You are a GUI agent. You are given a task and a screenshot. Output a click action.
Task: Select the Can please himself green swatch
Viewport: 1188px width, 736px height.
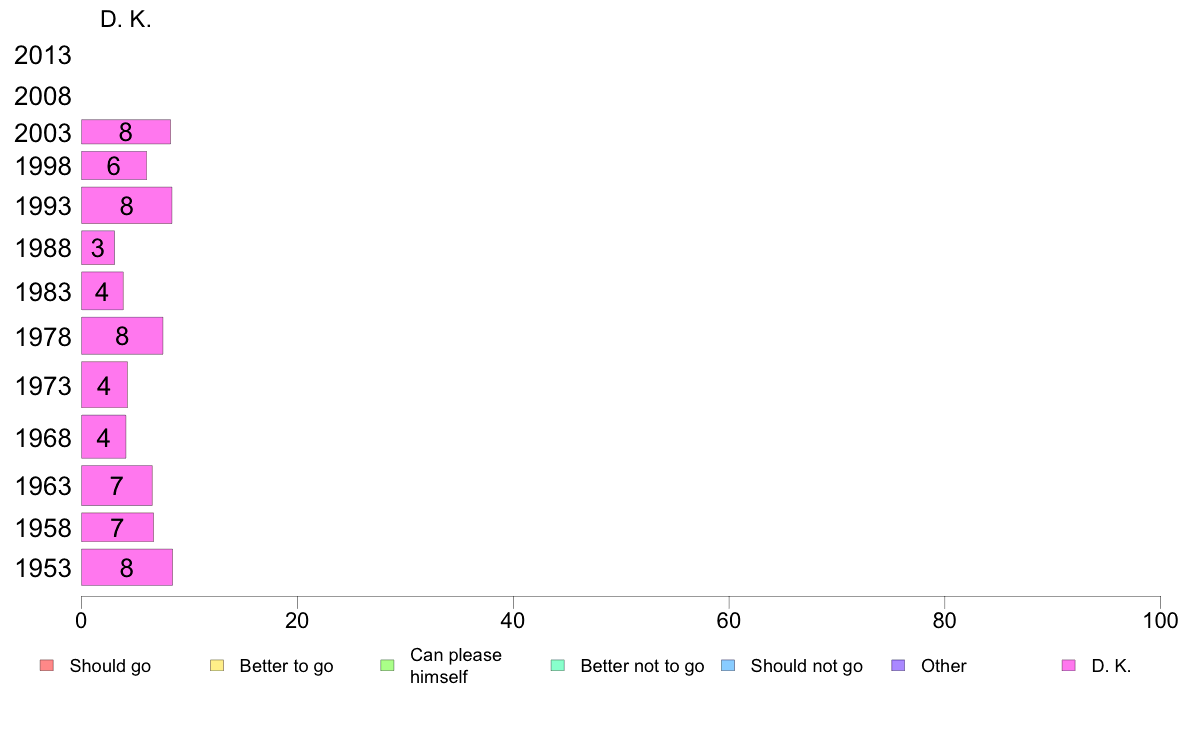pos(387,666)
